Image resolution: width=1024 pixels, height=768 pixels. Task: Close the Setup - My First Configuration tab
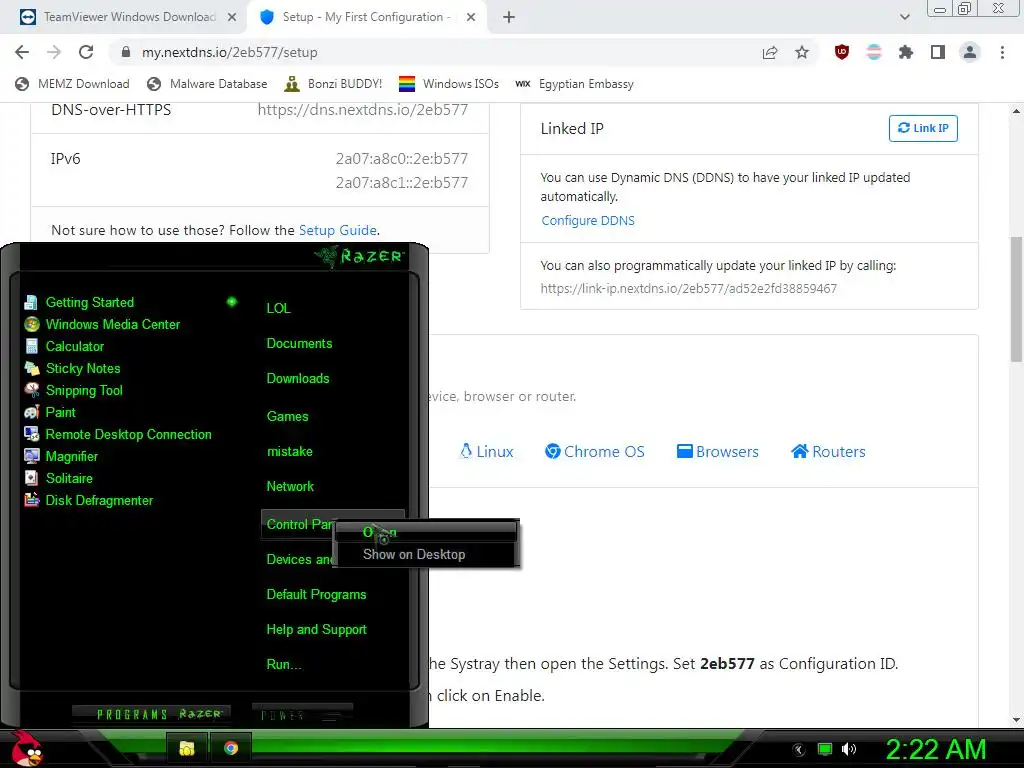coord(470,17)
